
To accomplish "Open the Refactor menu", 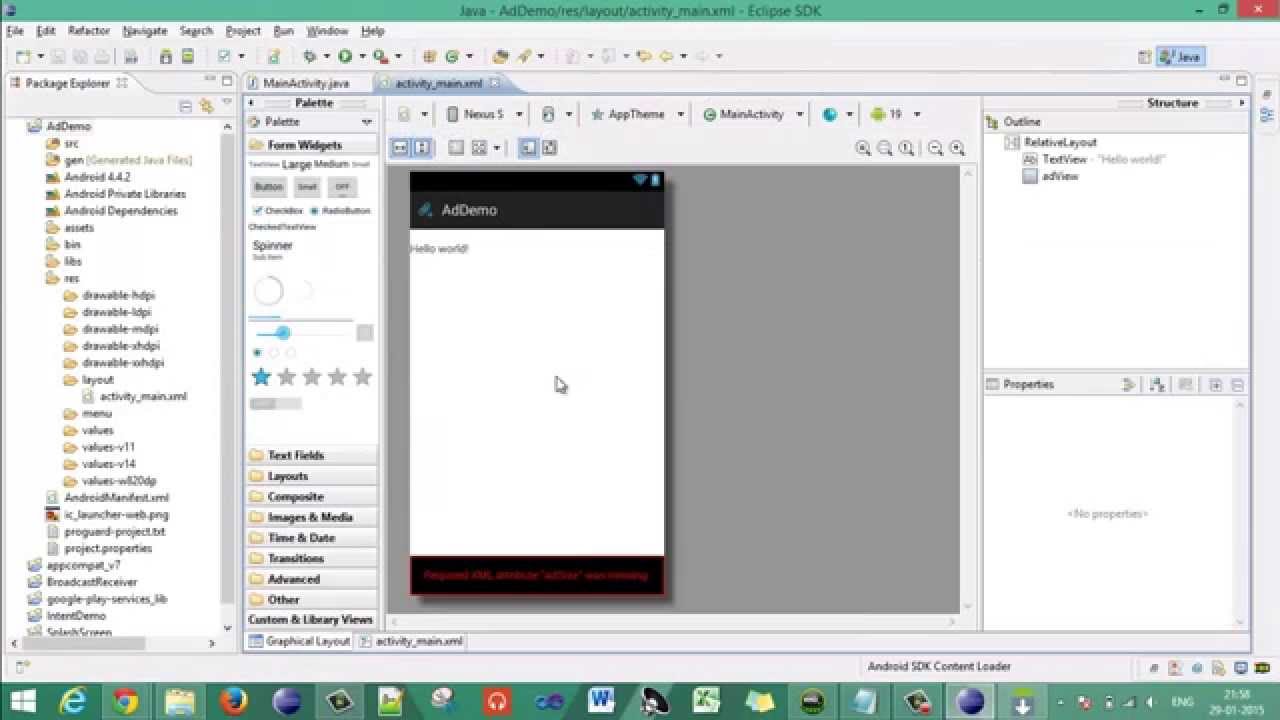I will (89, 31).
